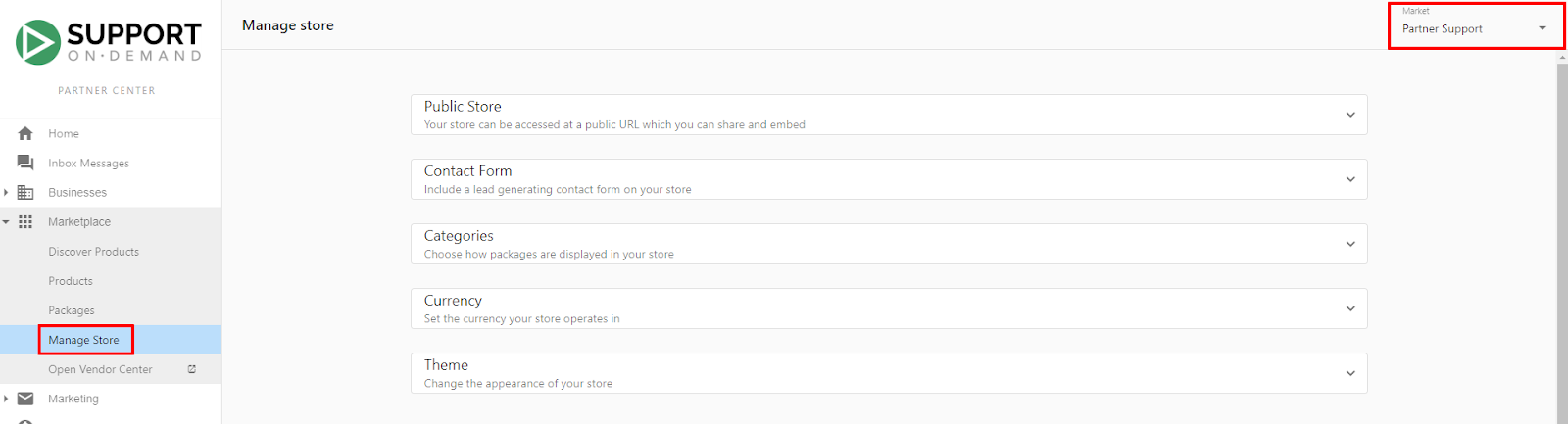Image resolution: width=1568 pixels, height=424 pixels.
Task: Select Manage Store in sidebar
Action: click(83, 340)
